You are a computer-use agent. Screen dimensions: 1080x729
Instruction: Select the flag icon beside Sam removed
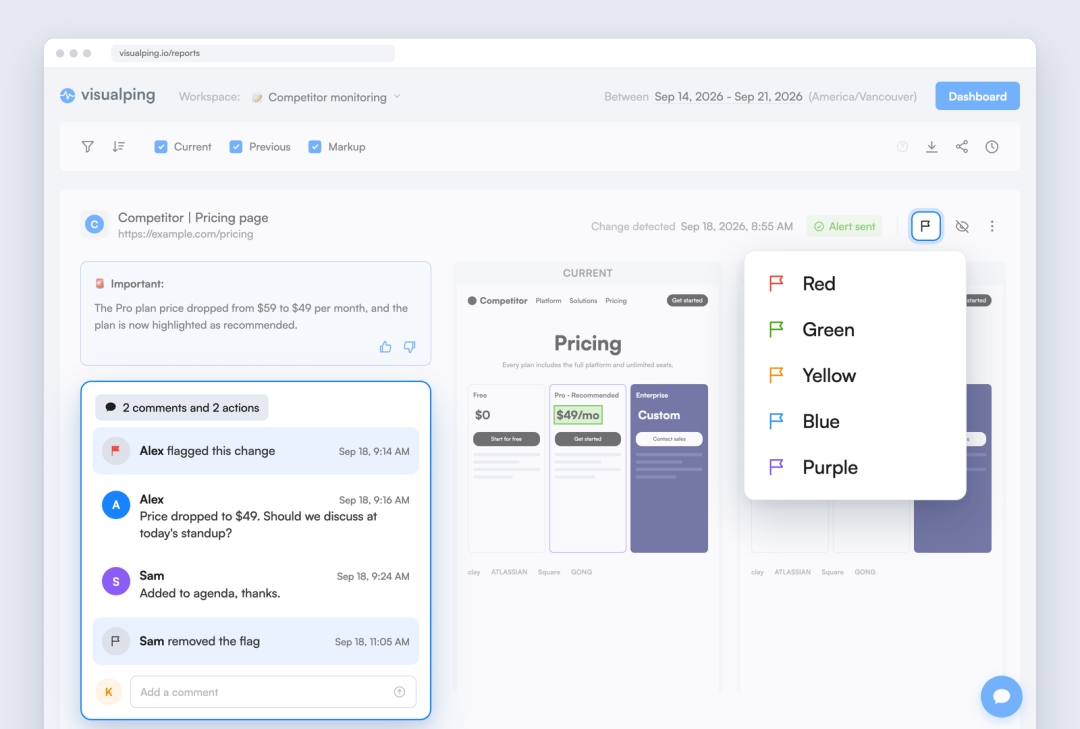click(x=116, y=641)
